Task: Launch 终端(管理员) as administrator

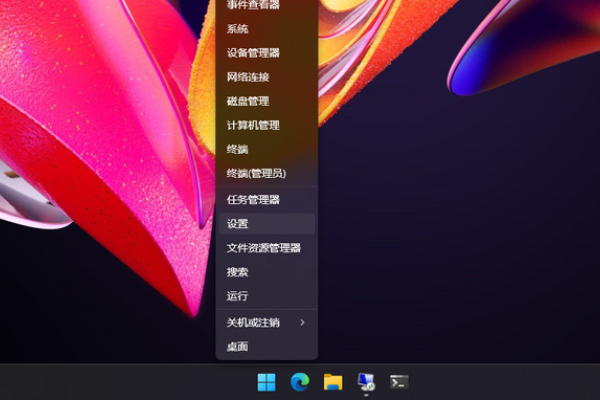Action: click(x=267, y=173)
